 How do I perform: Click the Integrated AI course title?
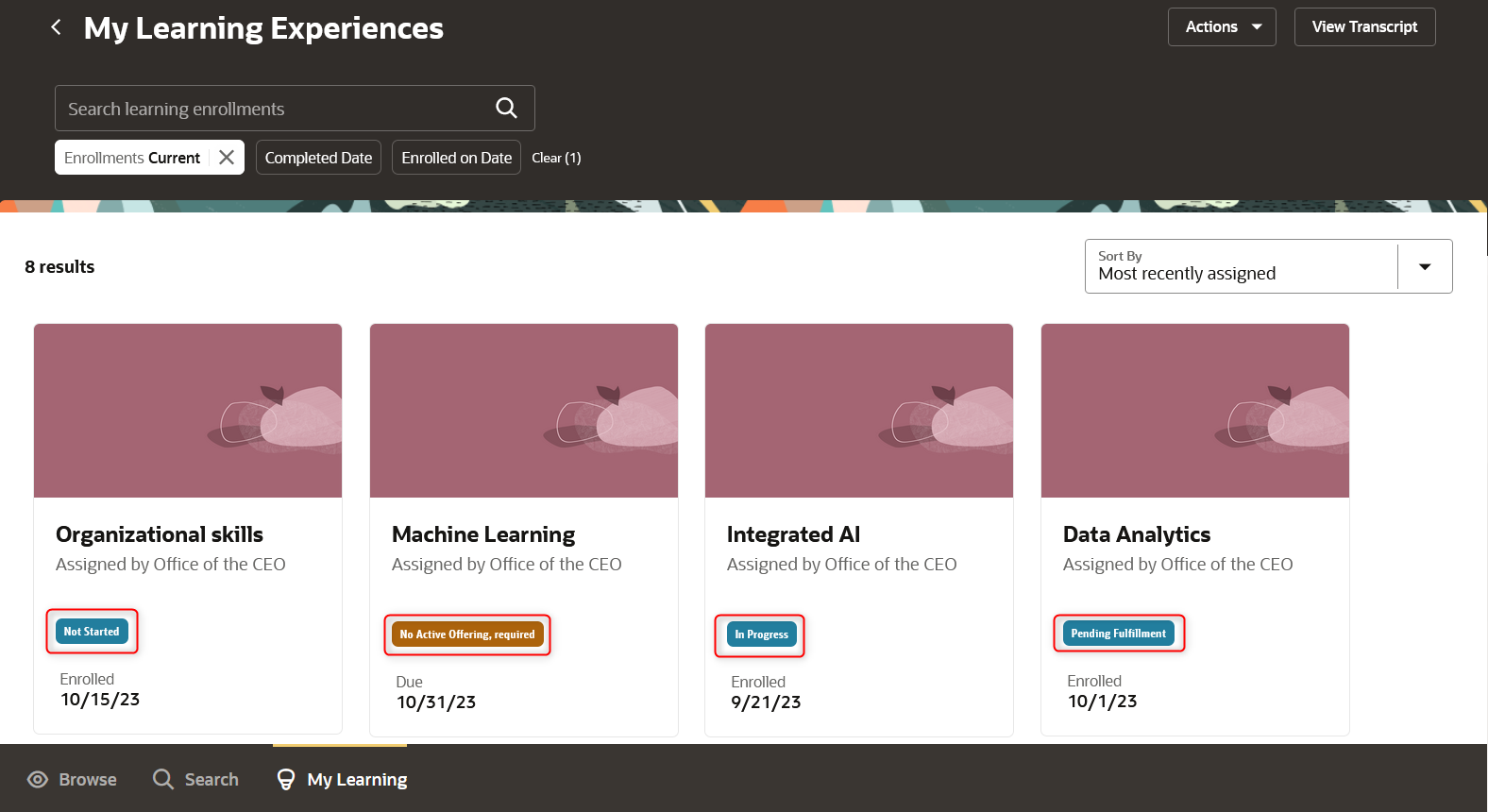[x=793, y=534]
